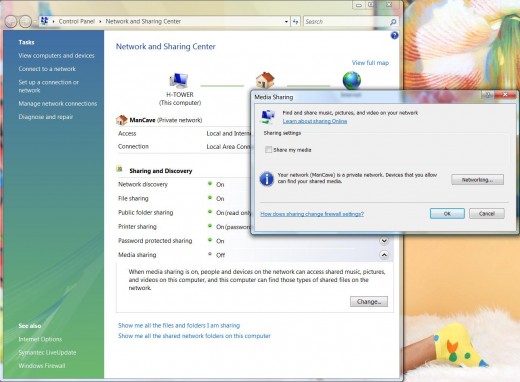Viewport: 520px width, 382px height.
Task: Confirm Media Sharing dialog with OK
Action: tap(447, 214)
